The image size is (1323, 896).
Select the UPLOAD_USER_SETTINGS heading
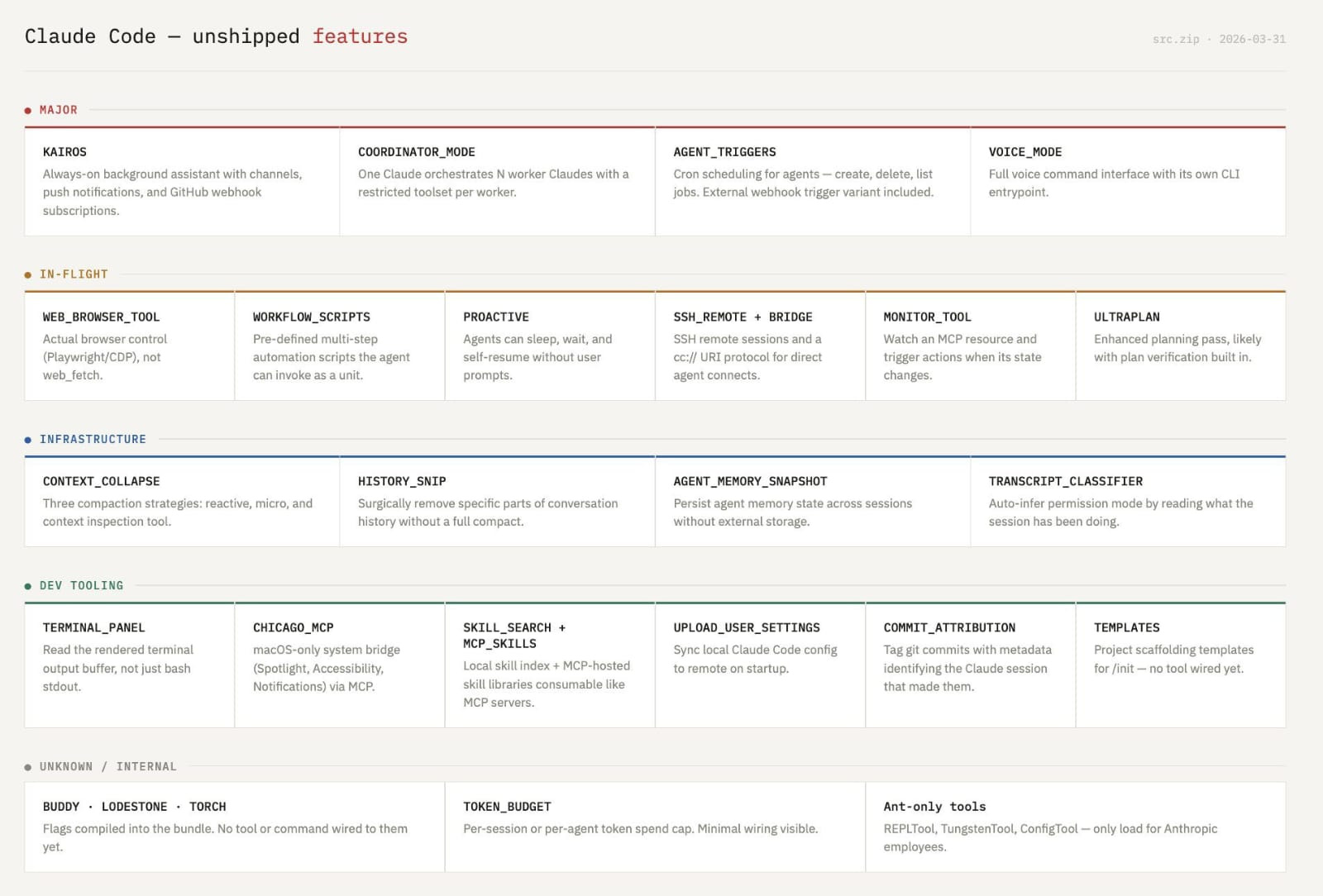tap(747, 627)
